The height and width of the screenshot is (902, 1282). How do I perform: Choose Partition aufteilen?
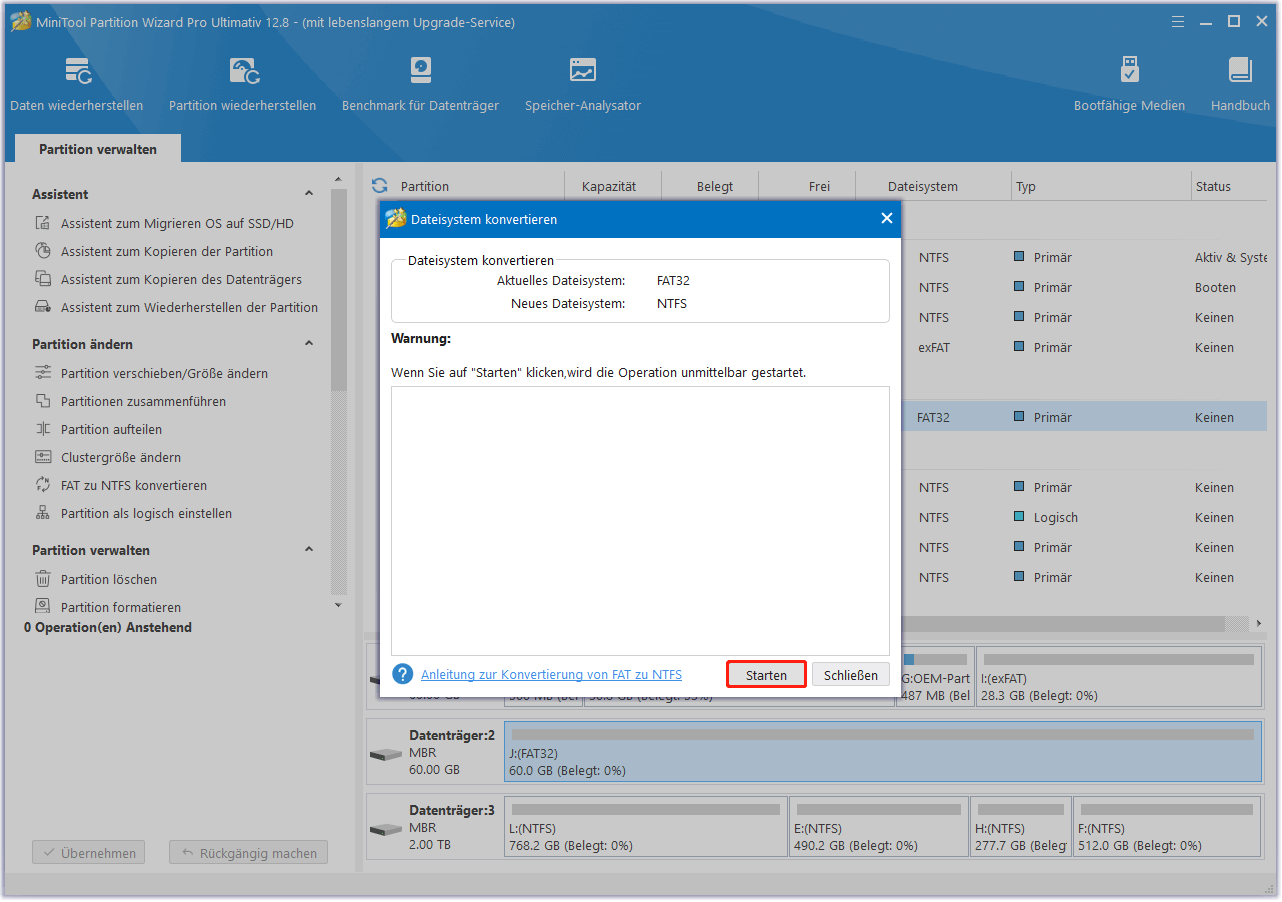(x=111, y=429)
